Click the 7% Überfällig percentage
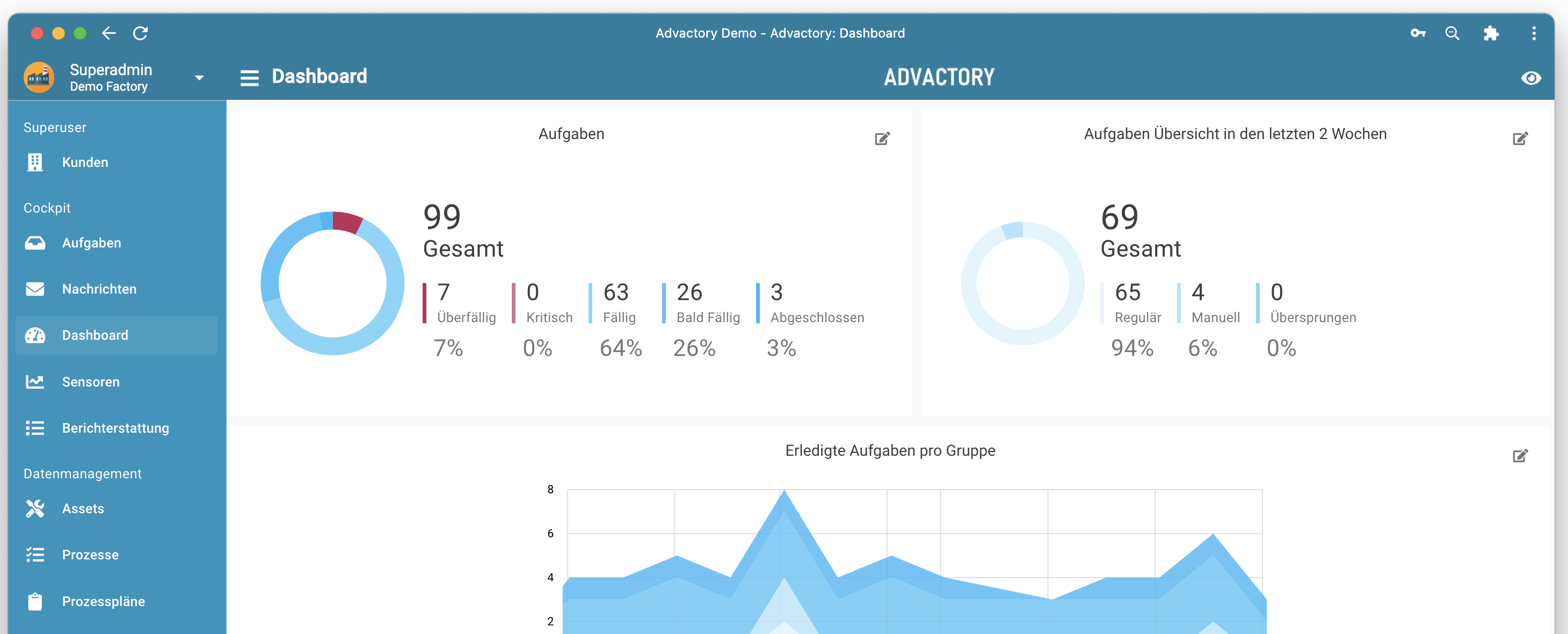This screenshot has width=1568, height=634. pyautogui.click(x=448, y=348)
